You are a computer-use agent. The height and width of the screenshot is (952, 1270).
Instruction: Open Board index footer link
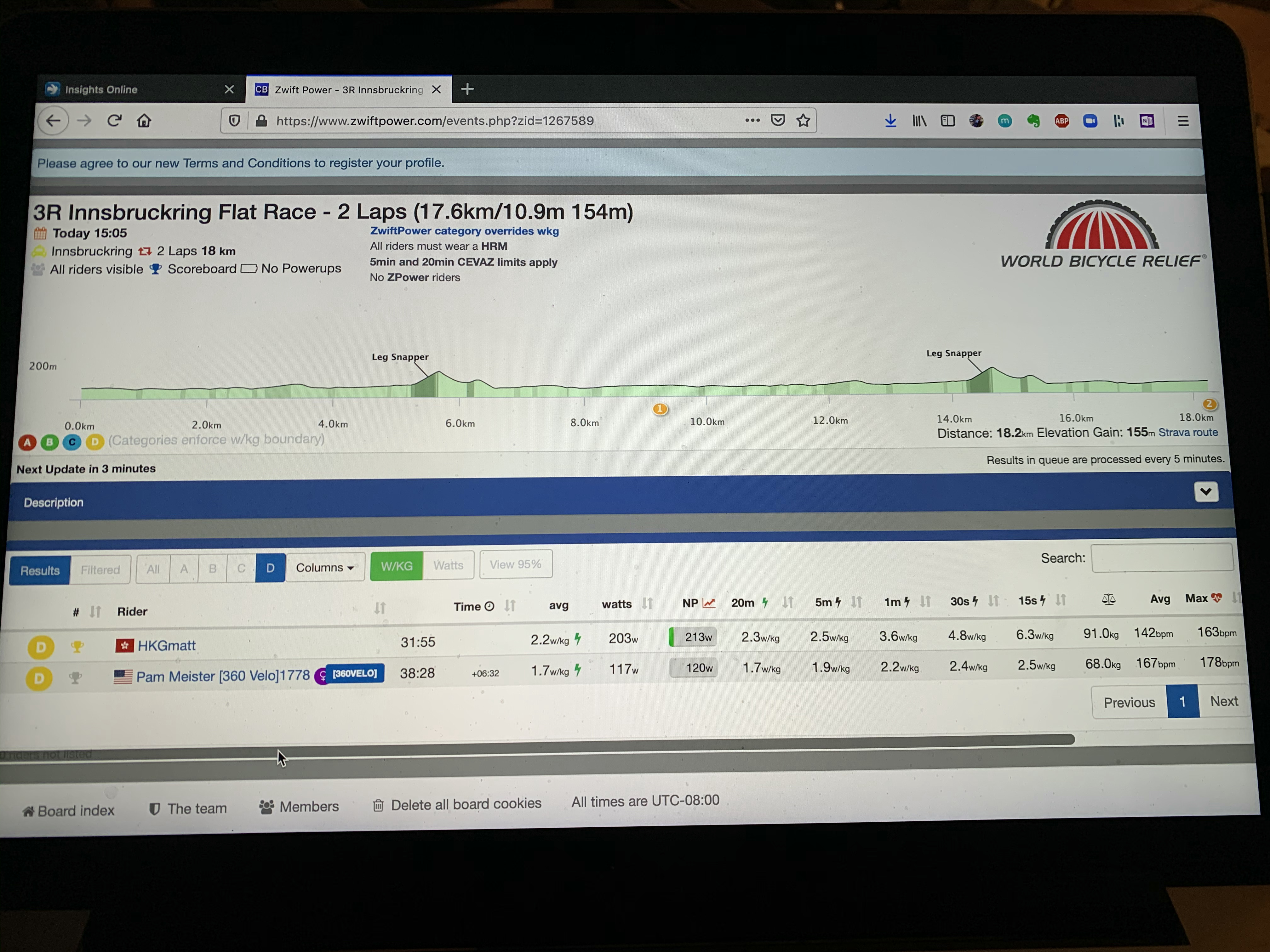[68, 811]
